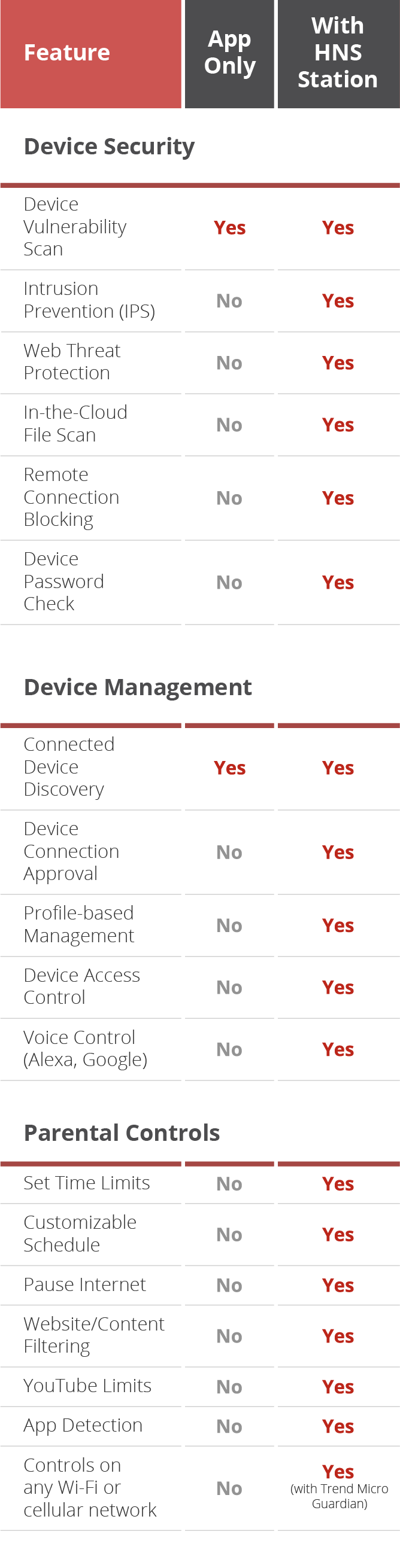Click the red Feature column header
400x1568 pixels.
click(67, 53)
